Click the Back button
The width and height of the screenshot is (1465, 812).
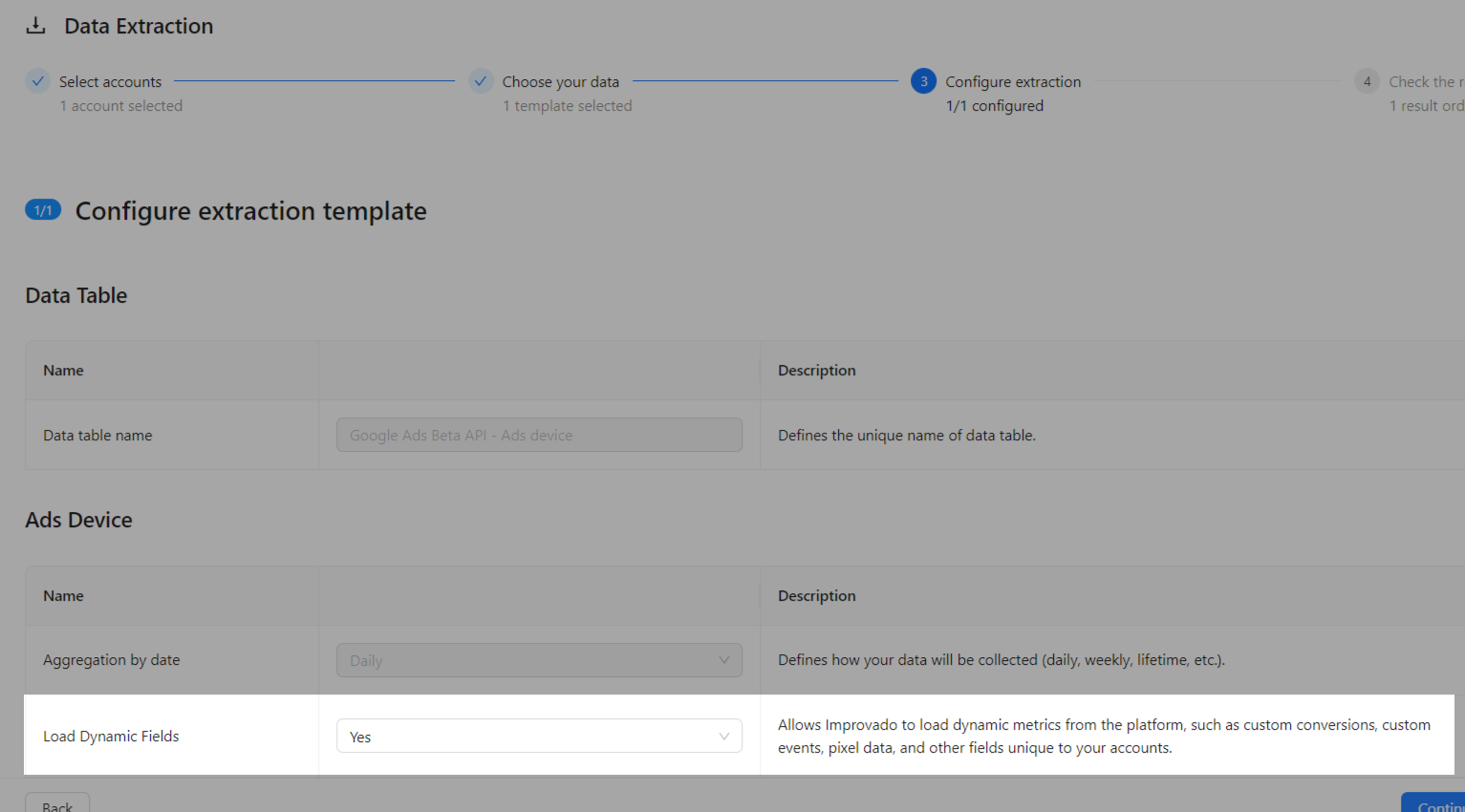click(x=56, y=805)
